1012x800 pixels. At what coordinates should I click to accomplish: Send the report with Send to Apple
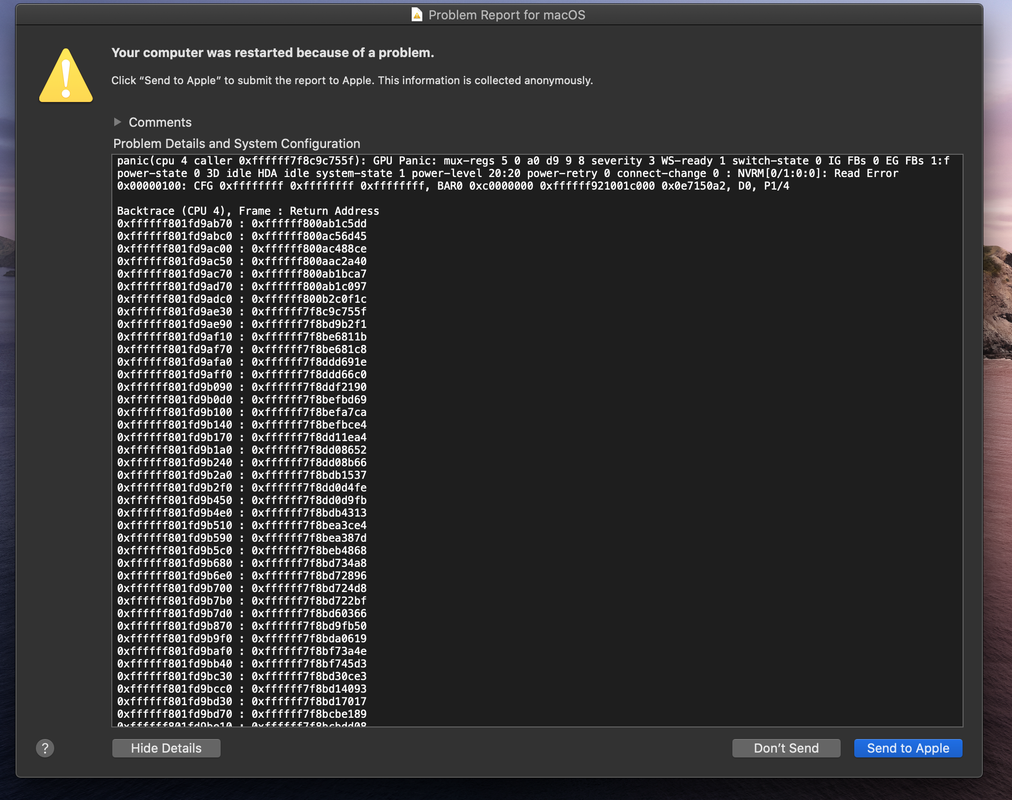click(x=908, y=748)
